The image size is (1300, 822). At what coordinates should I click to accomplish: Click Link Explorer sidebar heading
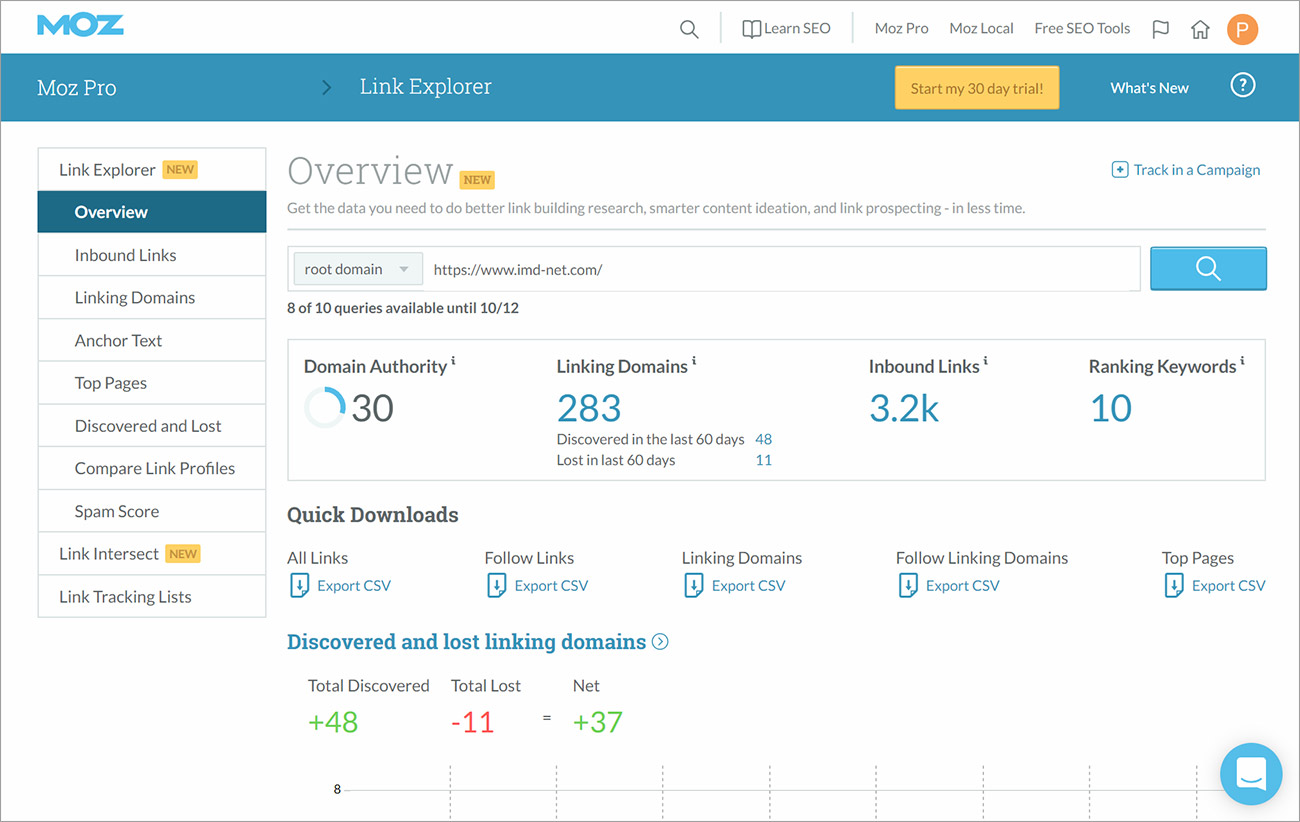pos(152,169)
